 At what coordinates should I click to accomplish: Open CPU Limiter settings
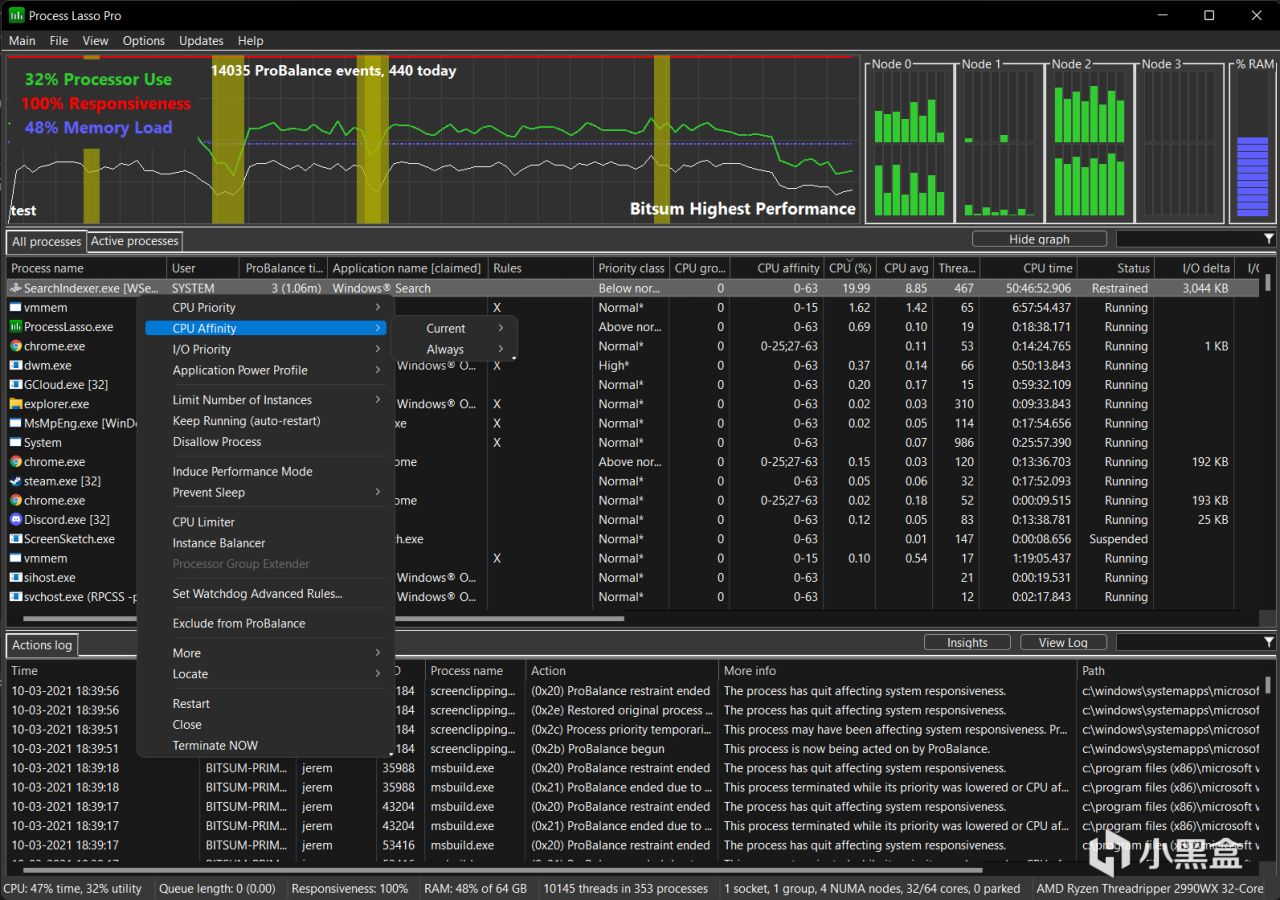pyautogui.click(x=265, y=522)
